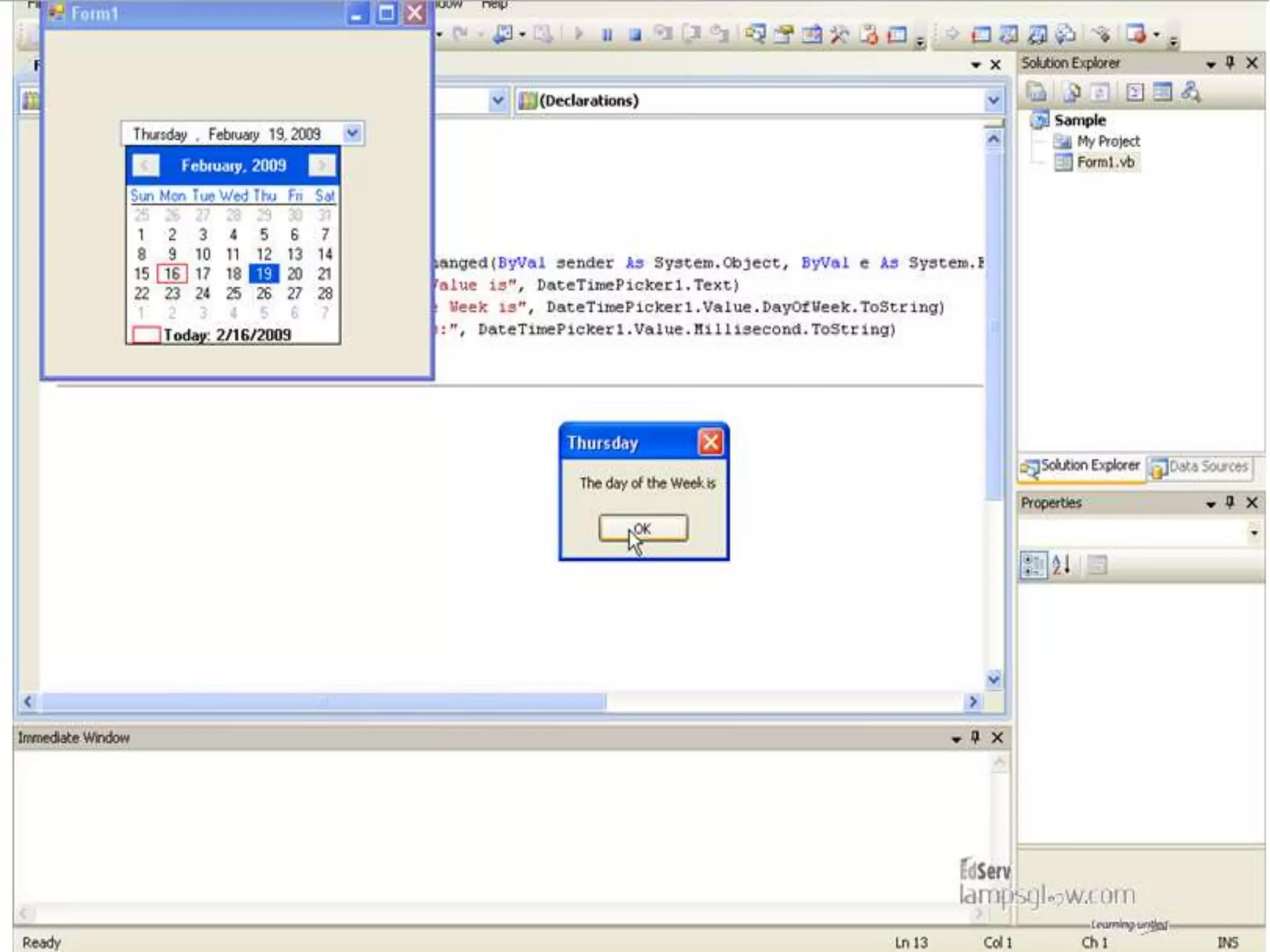The image size is (1270, 952).
Task: Close the code editor document tab
Action: (x=995, y=65)
